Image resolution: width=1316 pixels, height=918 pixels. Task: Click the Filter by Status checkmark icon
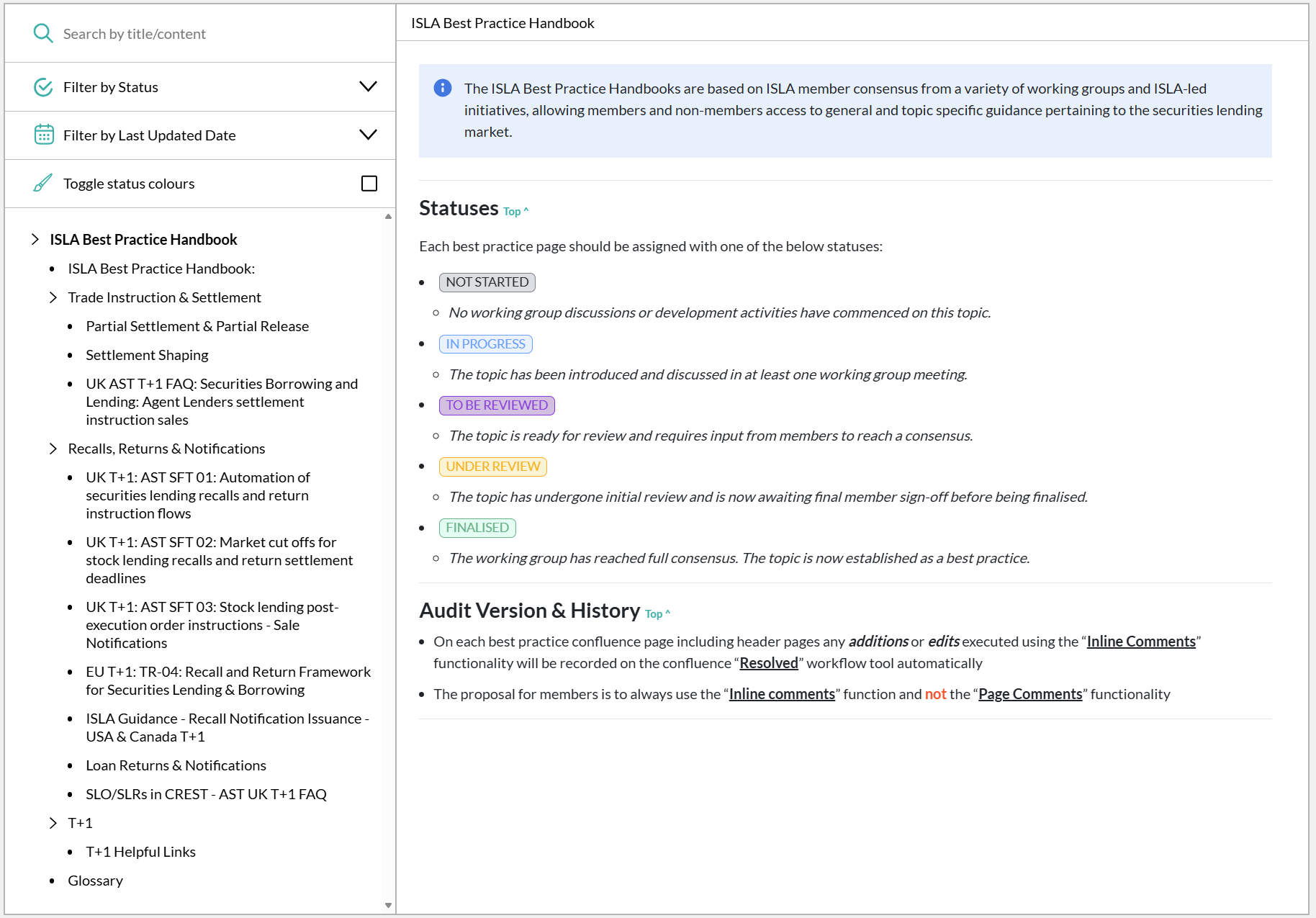[x=43, y=87]
